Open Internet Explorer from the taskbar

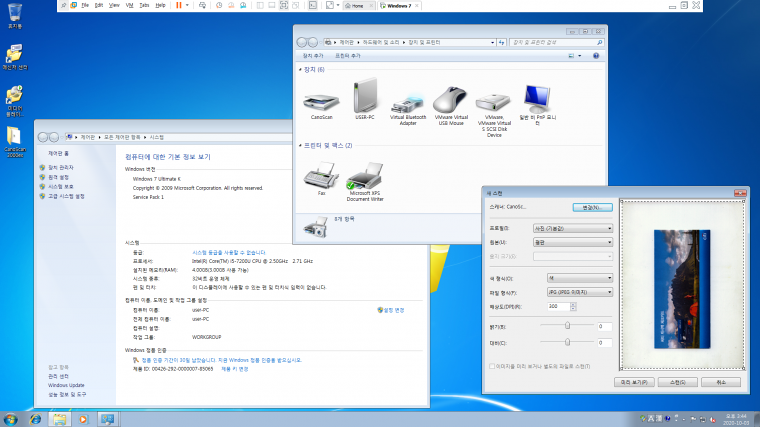point(35,419)
